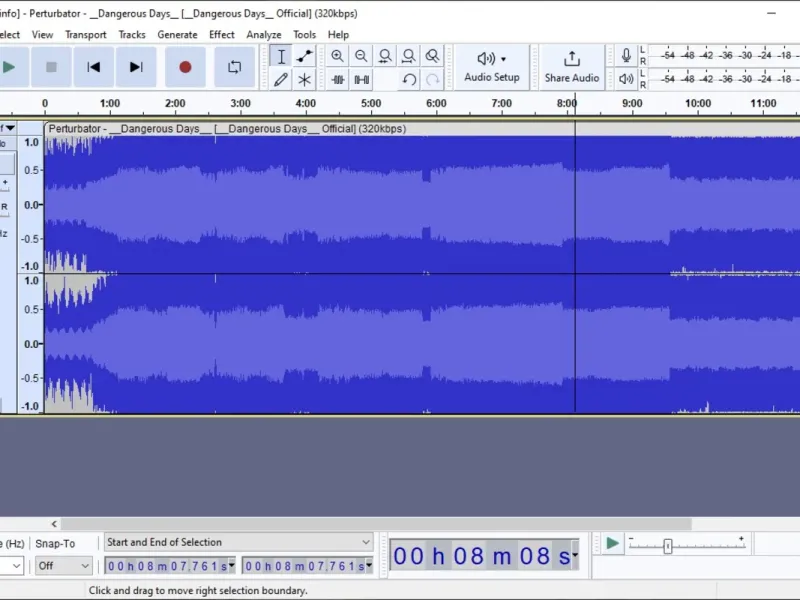800x600 pixels.
Task: Activate the Selection I-beam tool
Action: (x=281, y=56)
